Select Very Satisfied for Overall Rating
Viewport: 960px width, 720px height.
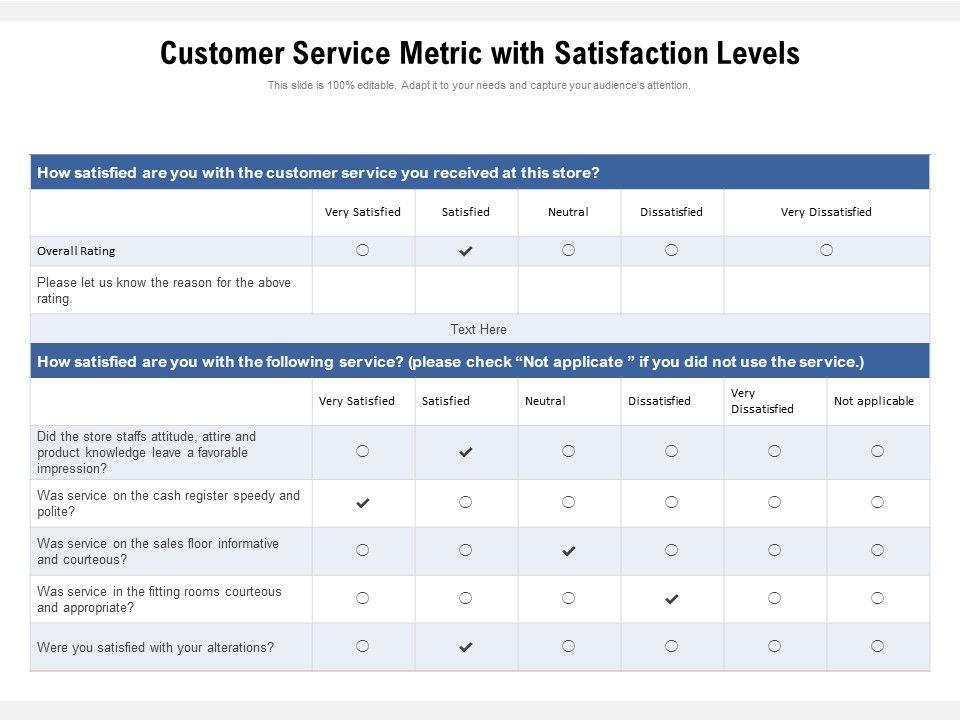(x=363, y=250)
